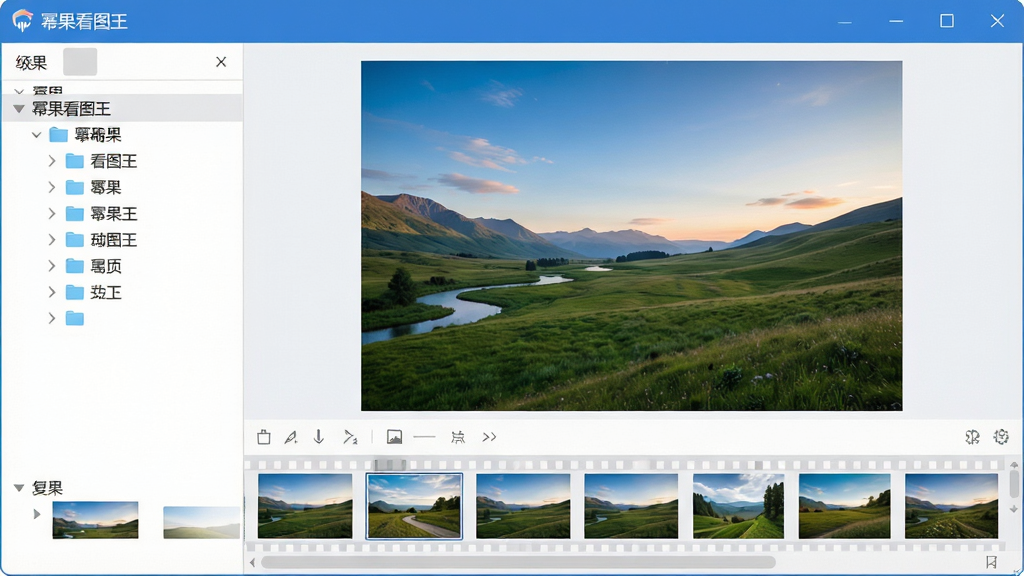
Task: Expand the triangle beside the 复果 thumbnail
Action: pyautogui.click(x=37, y=514)
